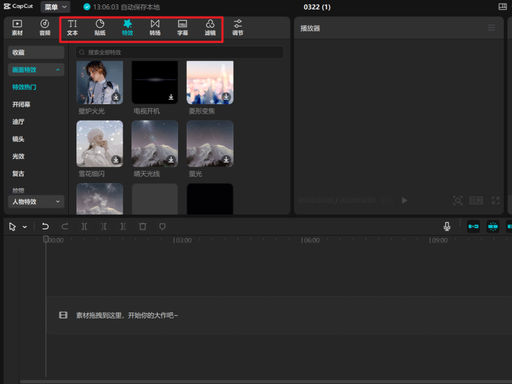512x384 pixels.
Task: Undo the last action
Action: 45,227
